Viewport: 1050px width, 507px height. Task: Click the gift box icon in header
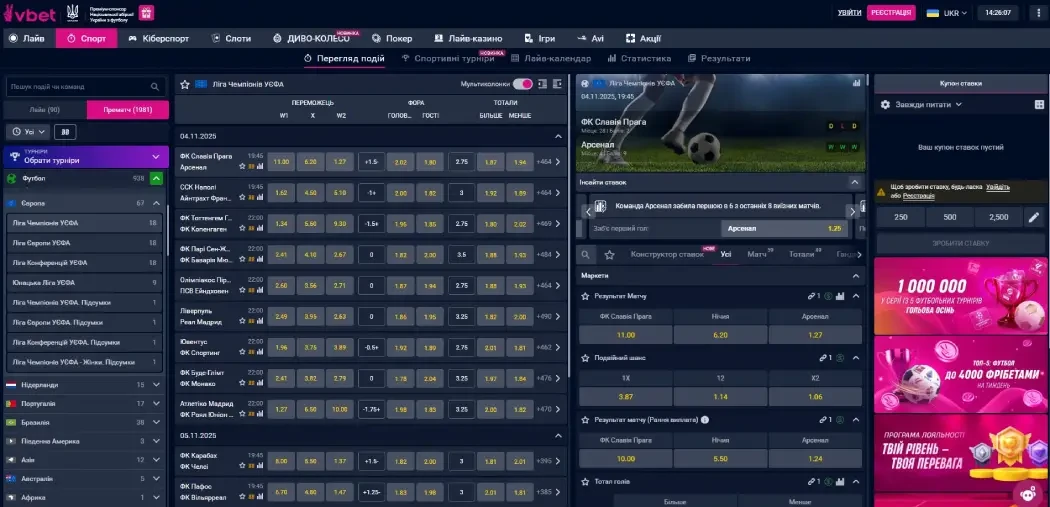click(145, 13)
